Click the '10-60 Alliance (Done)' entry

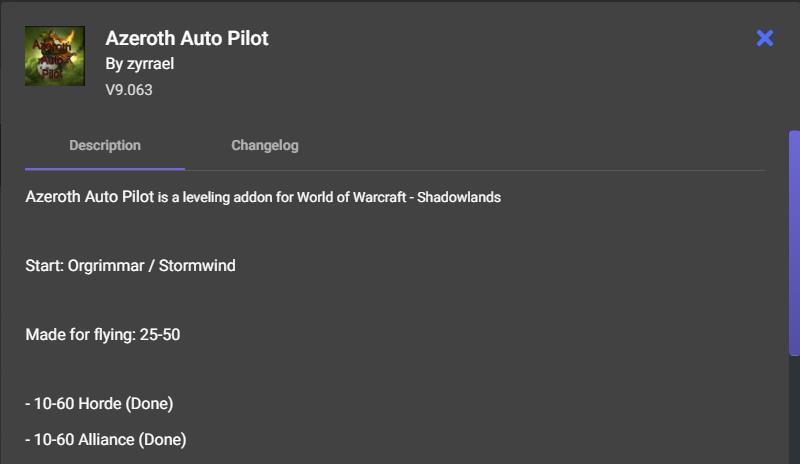(x=106, y=439)
